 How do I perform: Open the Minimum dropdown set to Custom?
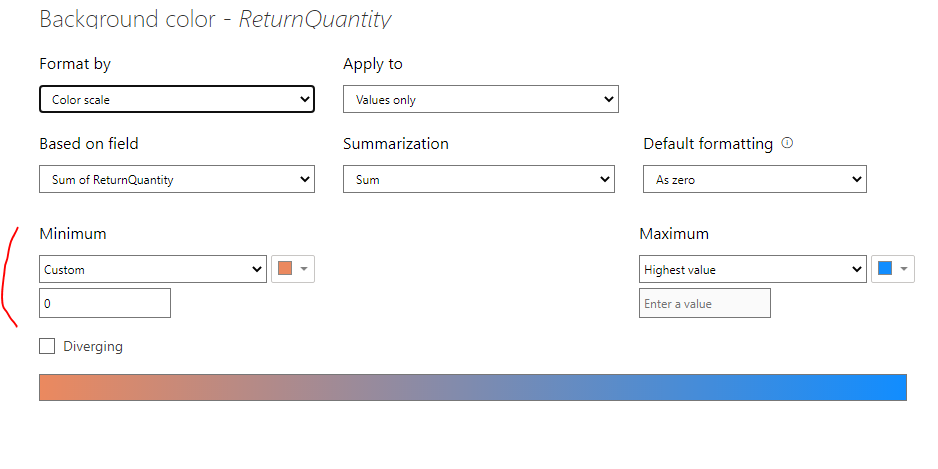click(153, 269)
